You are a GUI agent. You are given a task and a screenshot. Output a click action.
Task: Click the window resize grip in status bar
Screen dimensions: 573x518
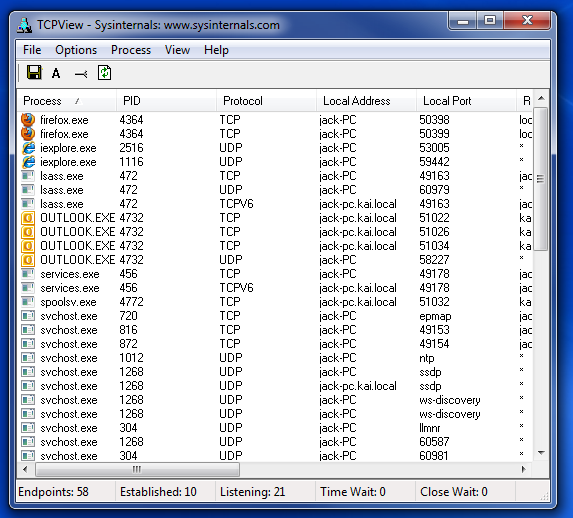pyautogui.click(x=544, y=496)
